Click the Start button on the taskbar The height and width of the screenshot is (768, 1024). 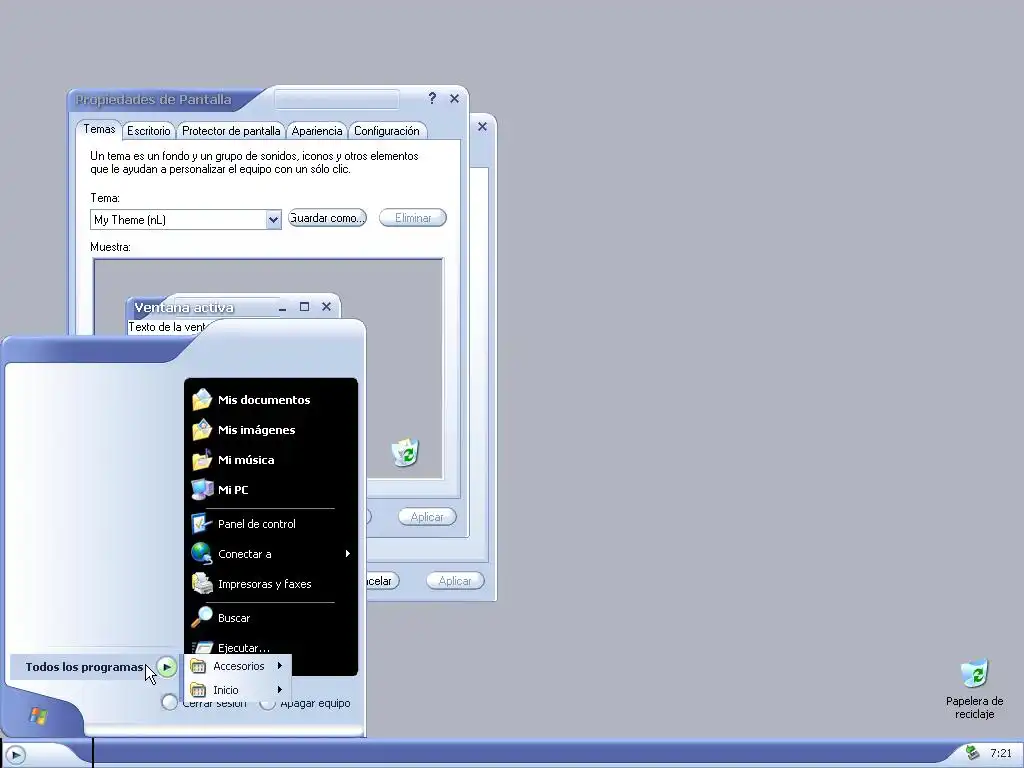pos(15,755)
